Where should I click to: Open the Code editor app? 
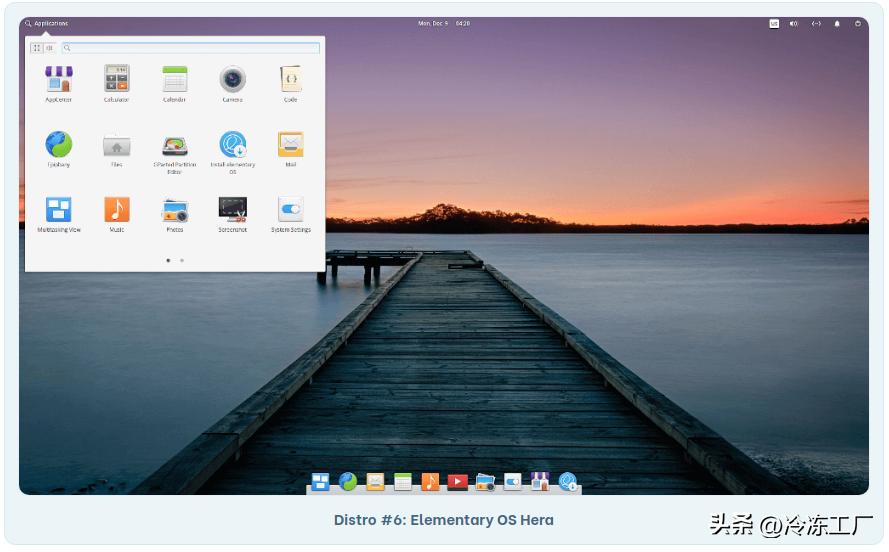[x=291, y=83]
